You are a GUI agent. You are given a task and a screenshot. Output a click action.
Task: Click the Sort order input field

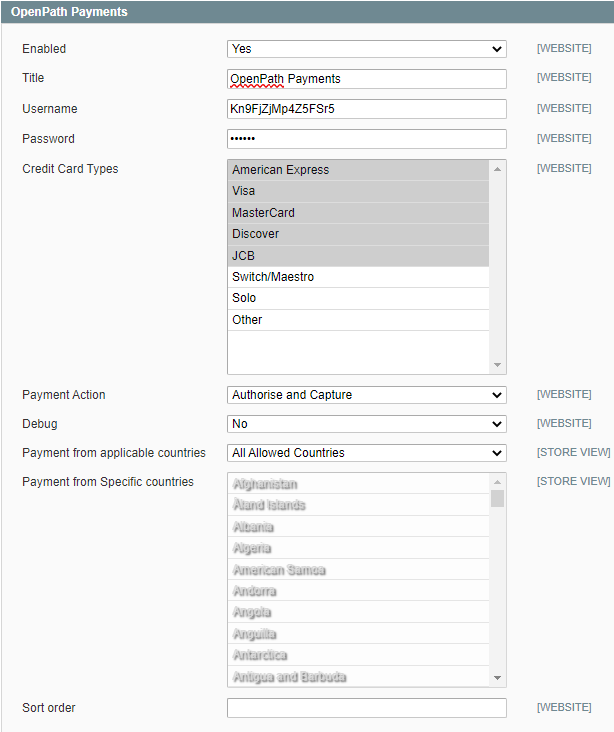pyautogui.click(x=367, y=708)
